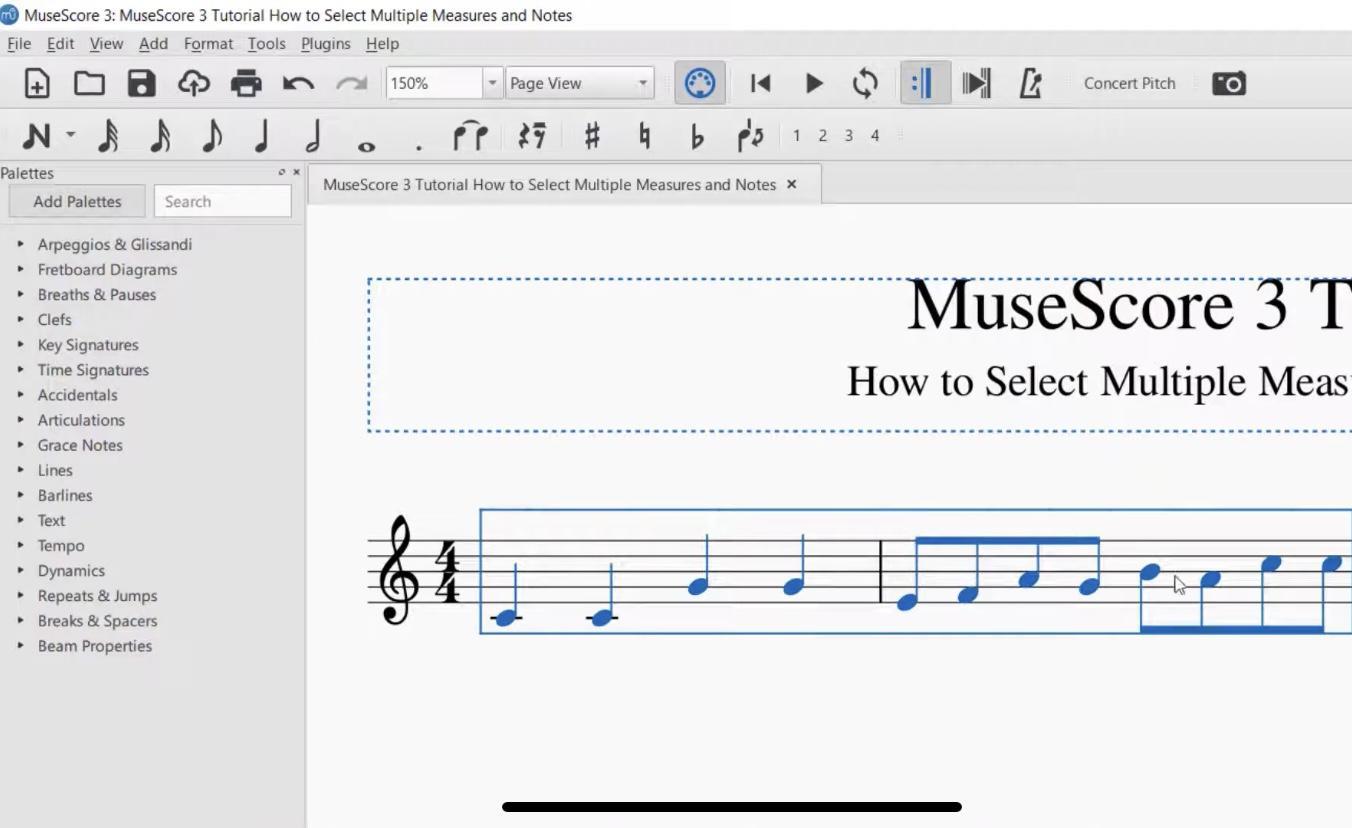Open a score file with folder icon
The image size is (1352, 828).
[89, 83]
